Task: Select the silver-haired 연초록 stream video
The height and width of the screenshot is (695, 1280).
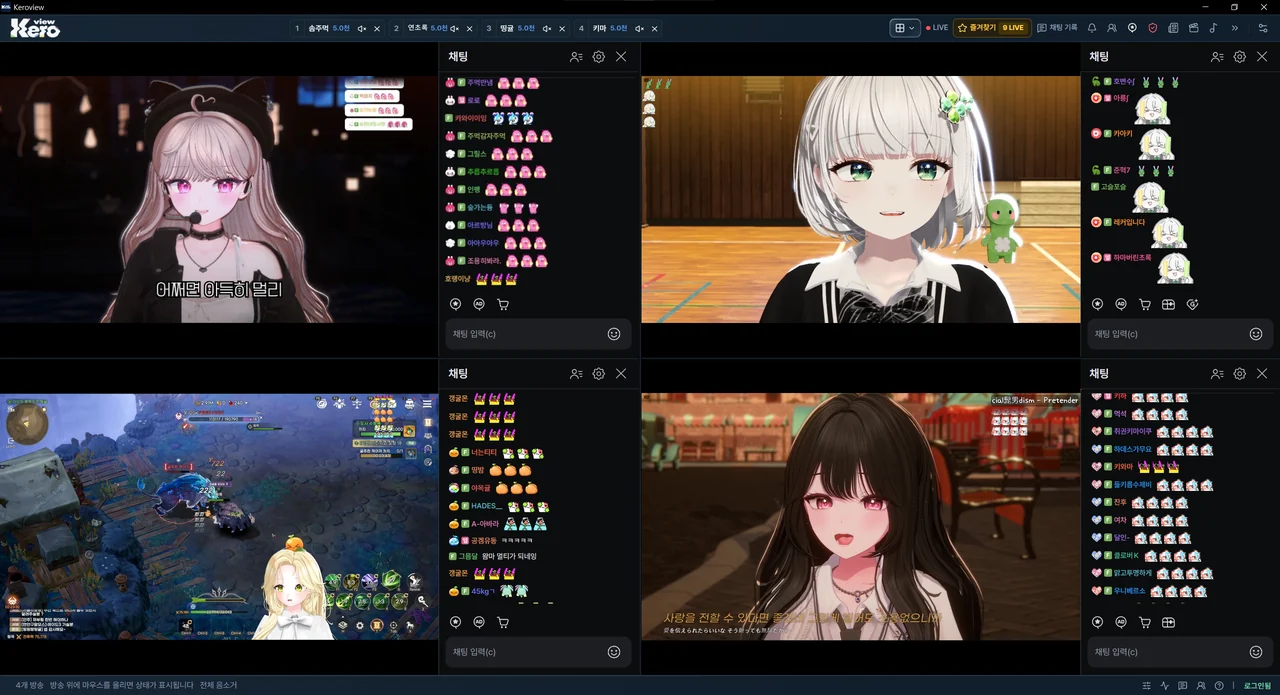Action: (x=861, y=200)
